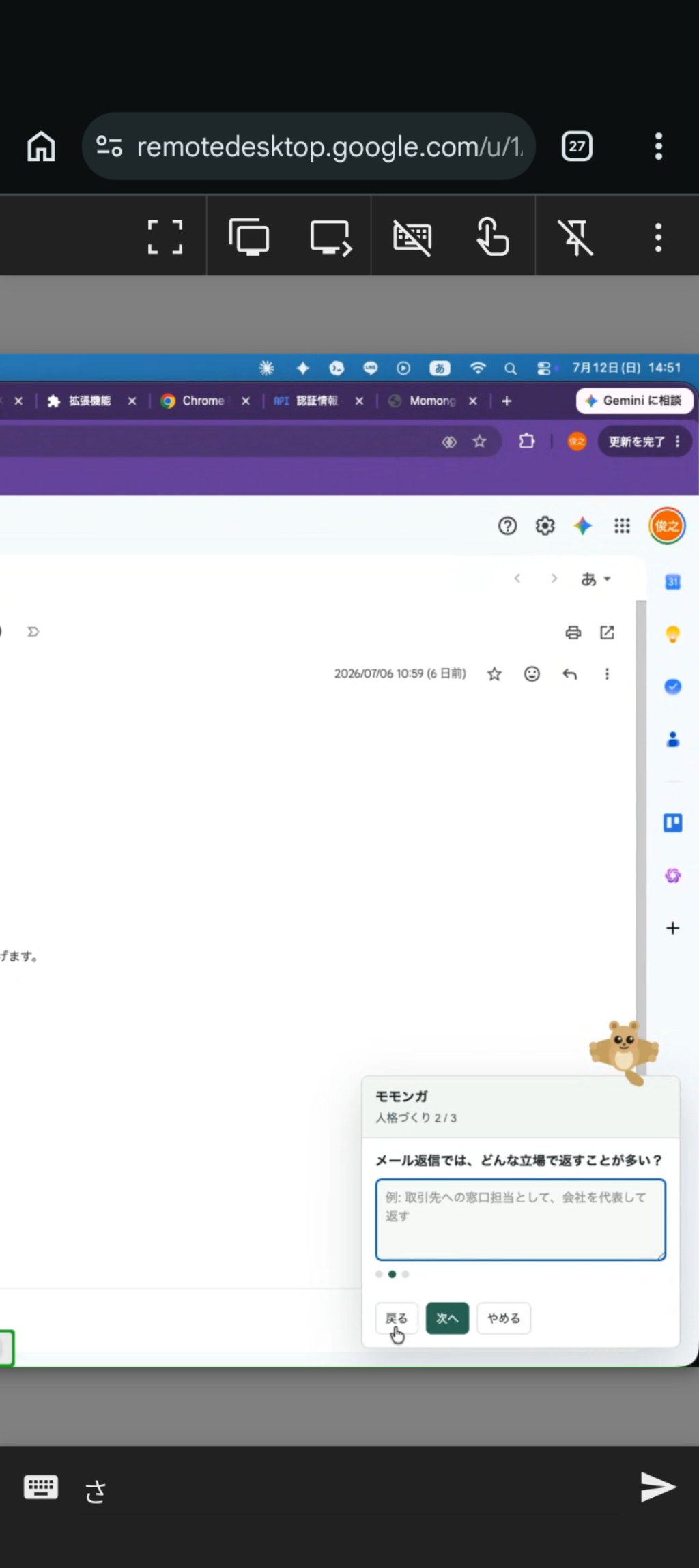Image resolution: width=699 pixels, height=1568 pixels.
Task: Expand the あ input tools dropdown
Action: [x=595, y=579]
